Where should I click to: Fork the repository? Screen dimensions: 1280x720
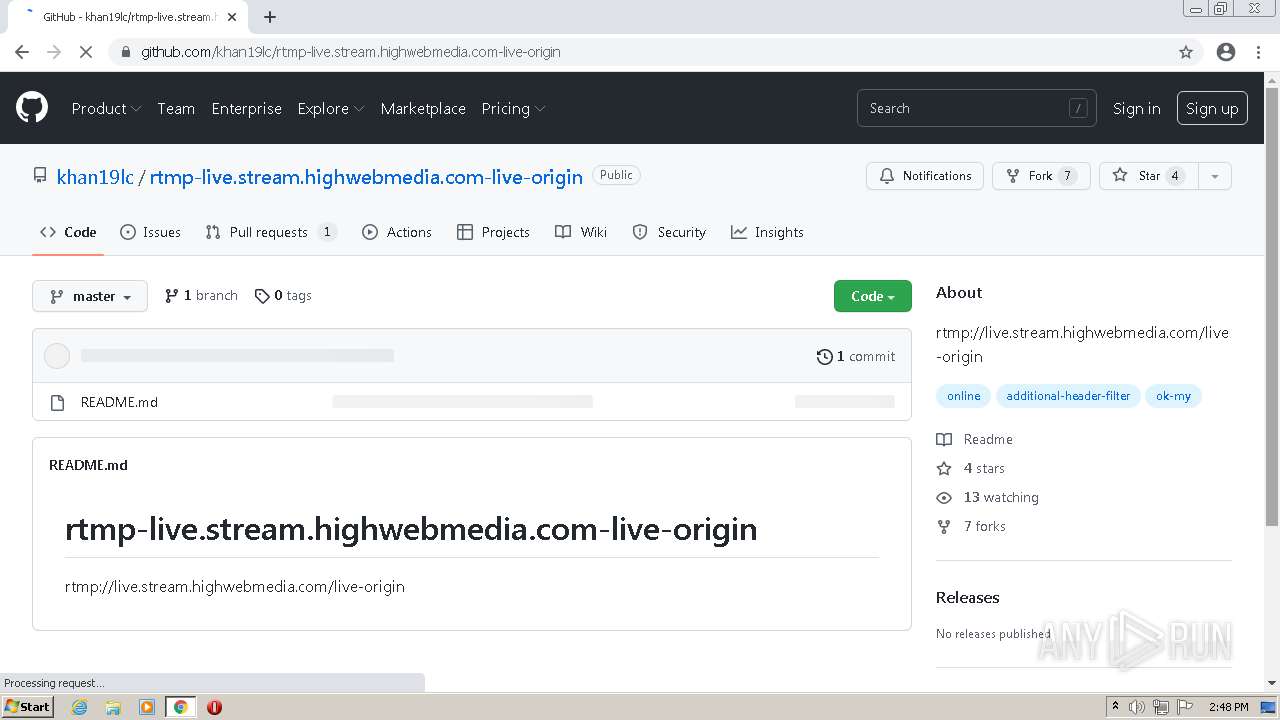(1041, 176)
